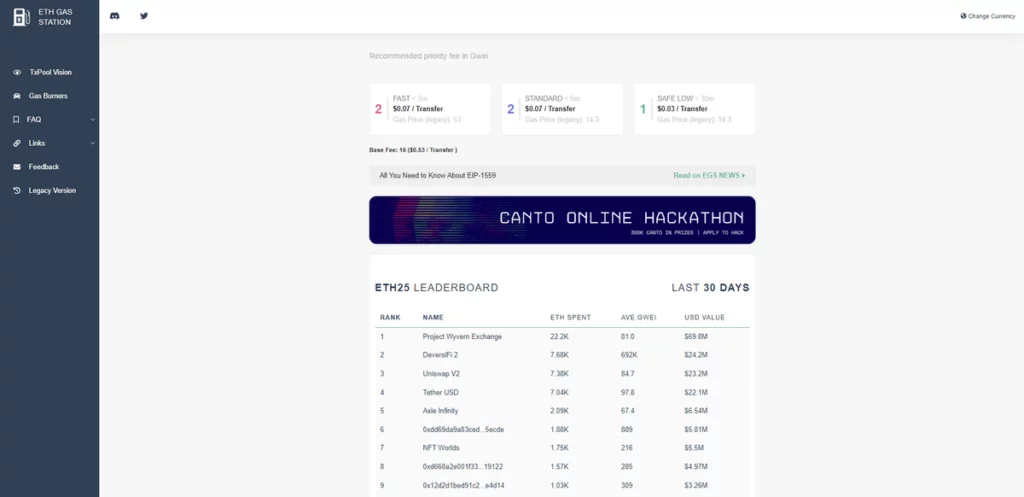
Task: Click the Change Currency globe icon
Action: (963, 16)
